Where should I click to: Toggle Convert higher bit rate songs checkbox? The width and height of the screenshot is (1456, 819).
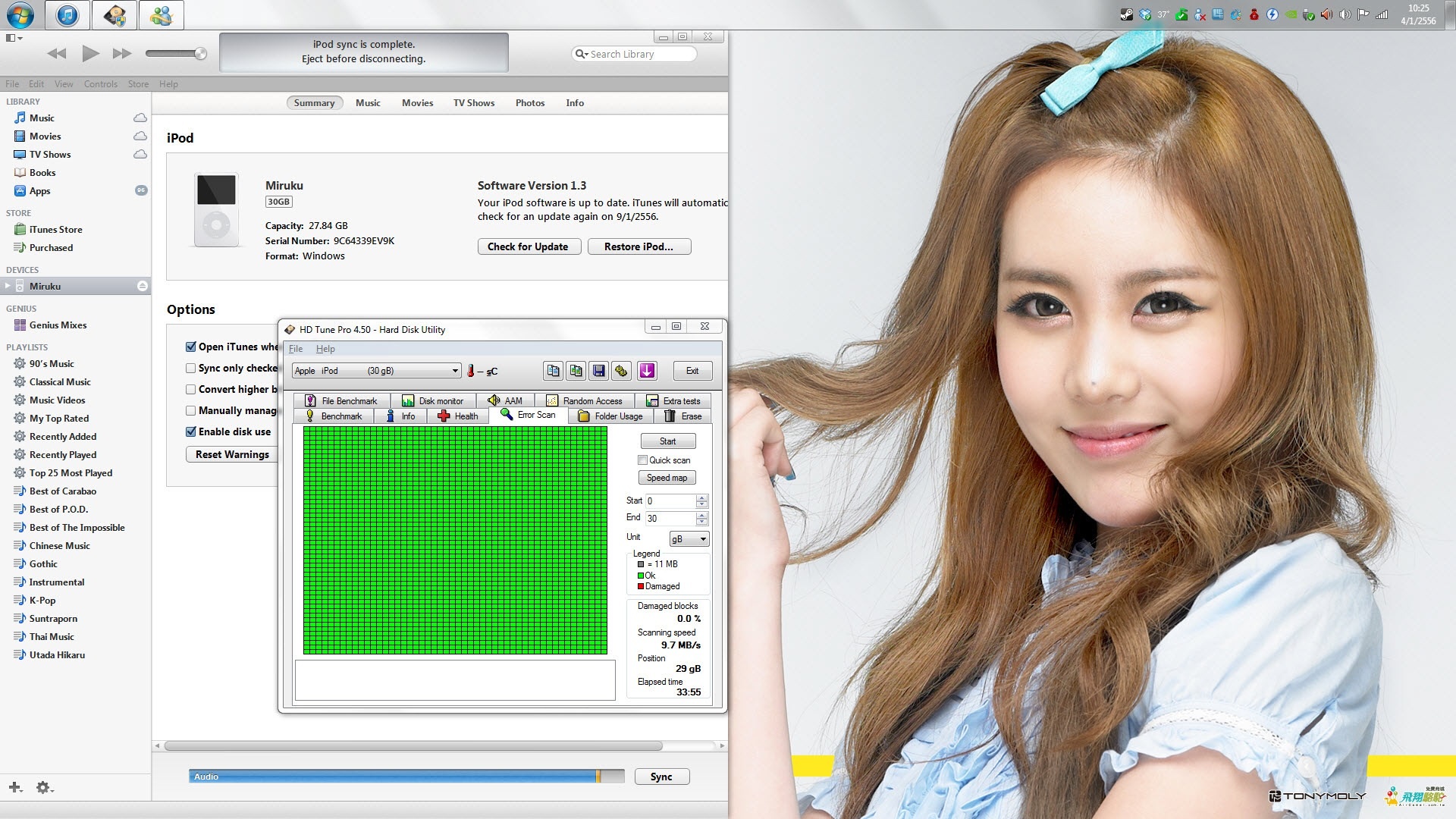tap(191, 389)
